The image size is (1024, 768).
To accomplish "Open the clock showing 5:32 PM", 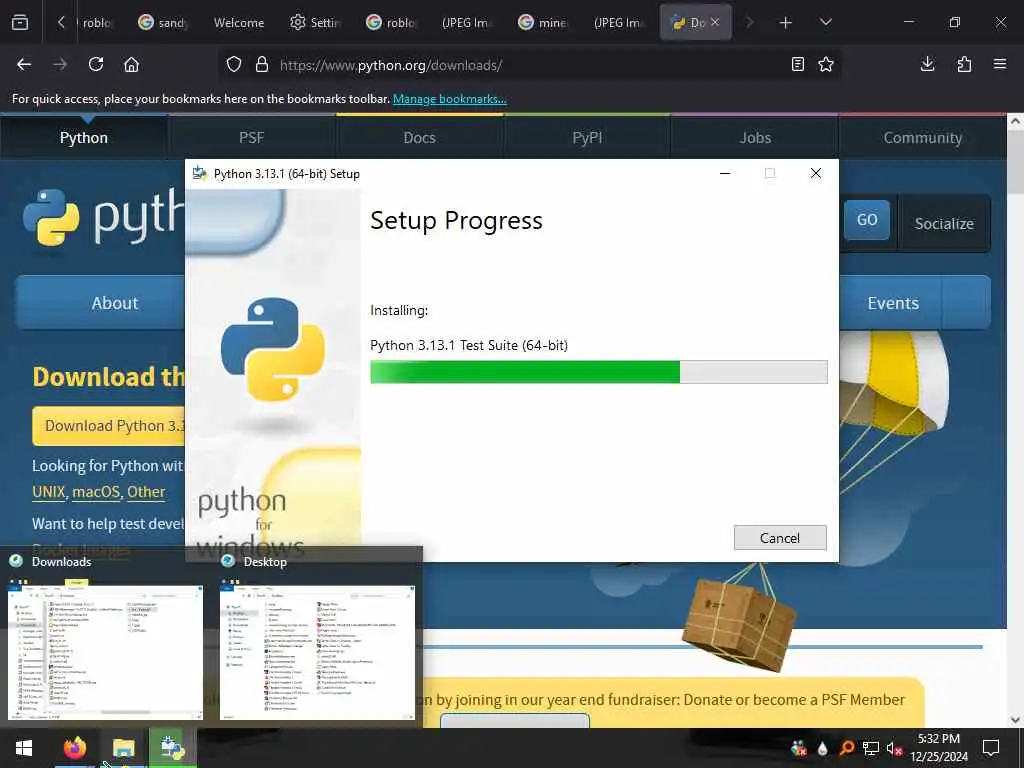I will point(939,748).
